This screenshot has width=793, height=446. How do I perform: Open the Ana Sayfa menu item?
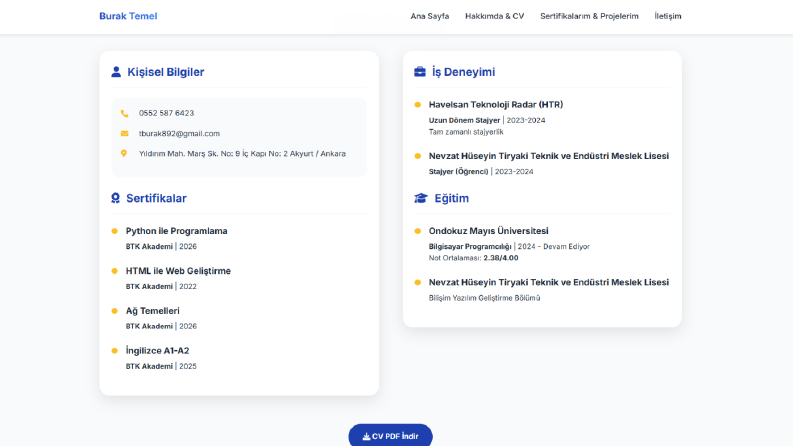coord(429,16)
